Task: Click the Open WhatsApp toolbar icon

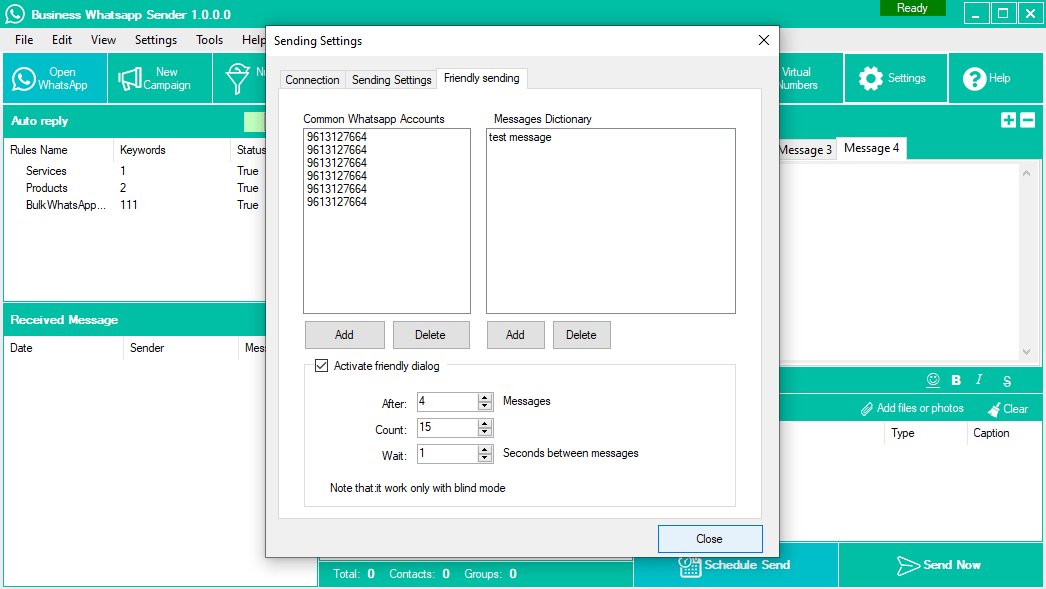Action: point(54,78)
